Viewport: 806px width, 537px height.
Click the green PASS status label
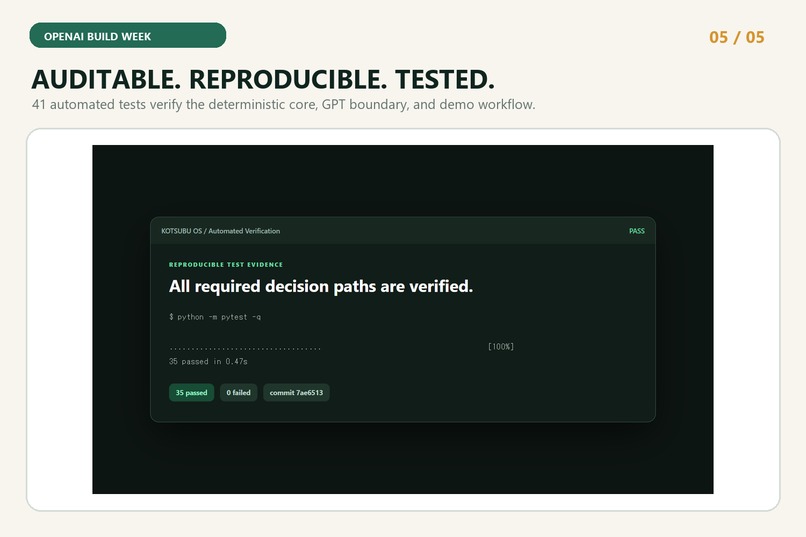click(x=636, y=231)
